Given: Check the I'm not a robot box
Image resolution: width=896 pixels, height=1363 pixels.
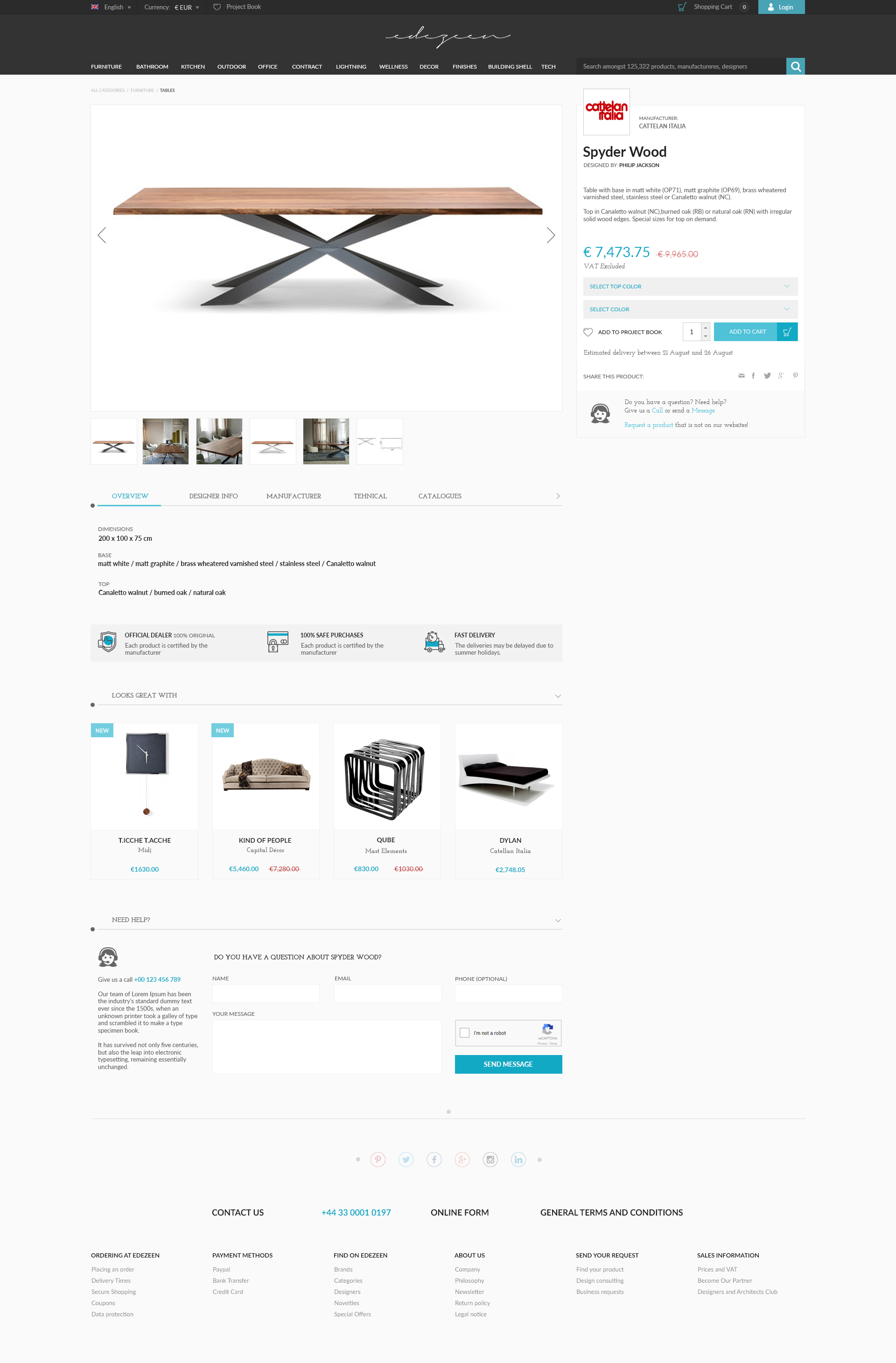Looking at the screenshot, I should [x=465, y=1033].
